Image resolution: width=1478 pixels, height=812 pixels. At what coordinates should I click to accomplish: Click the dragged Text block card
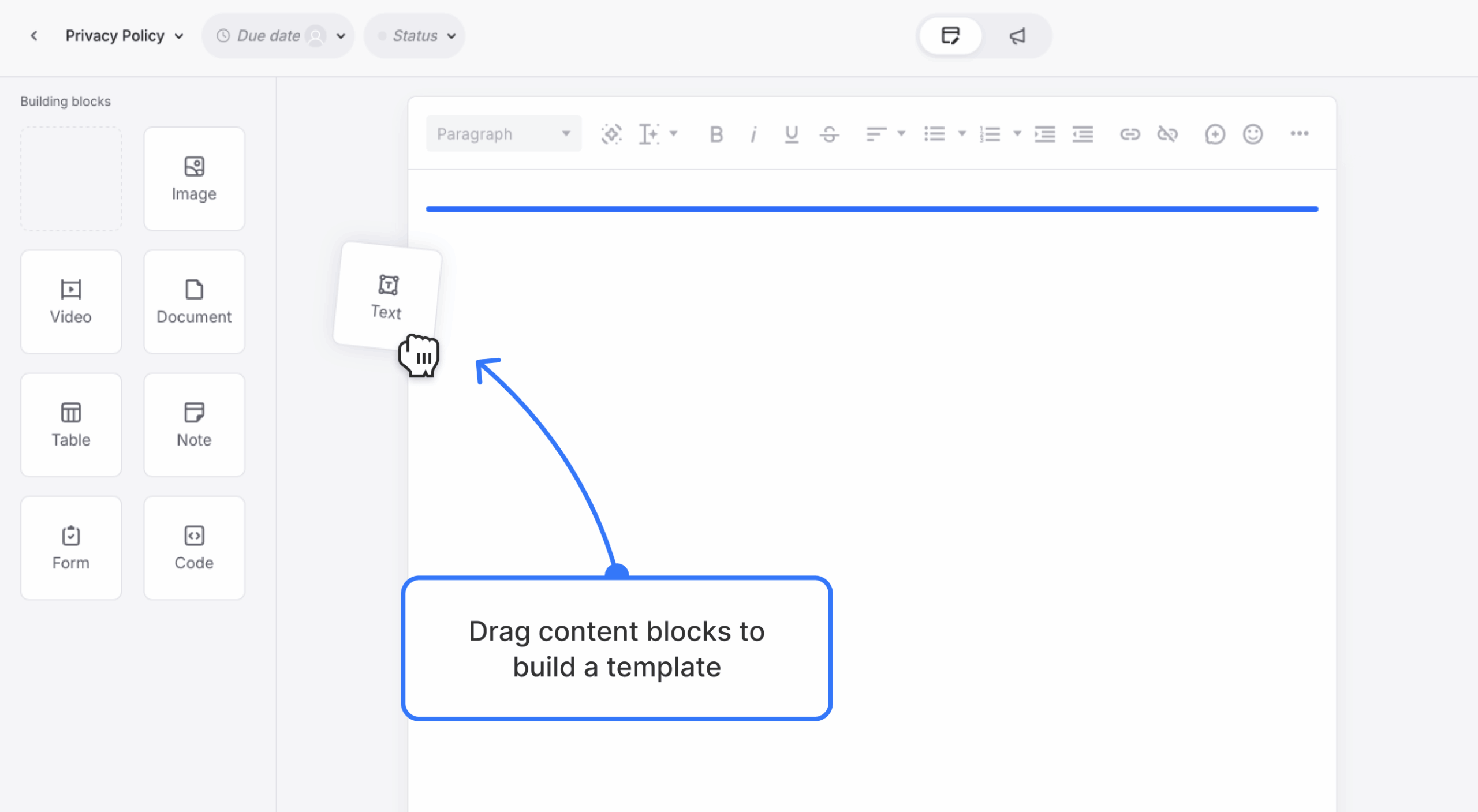click(387, 297)
